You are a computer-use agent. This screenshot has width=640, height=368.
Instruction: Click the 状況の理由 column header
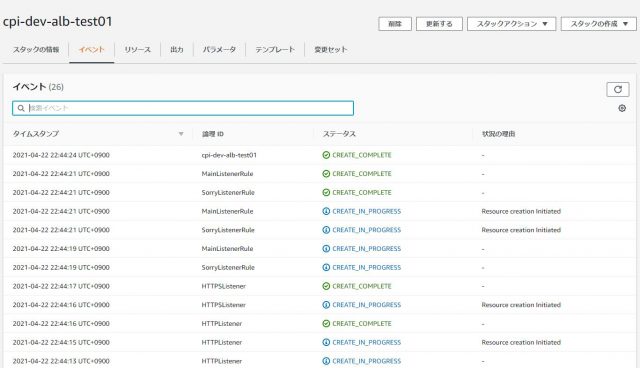498,134
